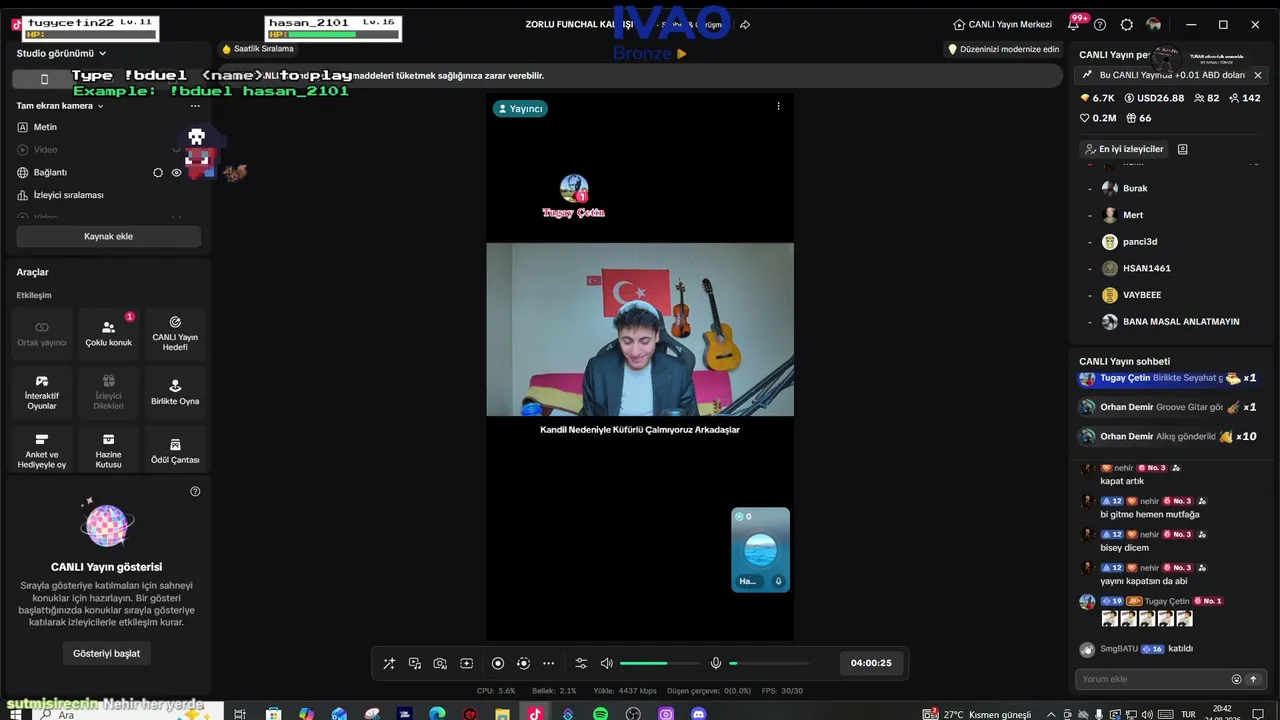This screenshot has height=720, width=1280.
Task: Adjust the microphone volume slider
Action: [x=769, y=663]
